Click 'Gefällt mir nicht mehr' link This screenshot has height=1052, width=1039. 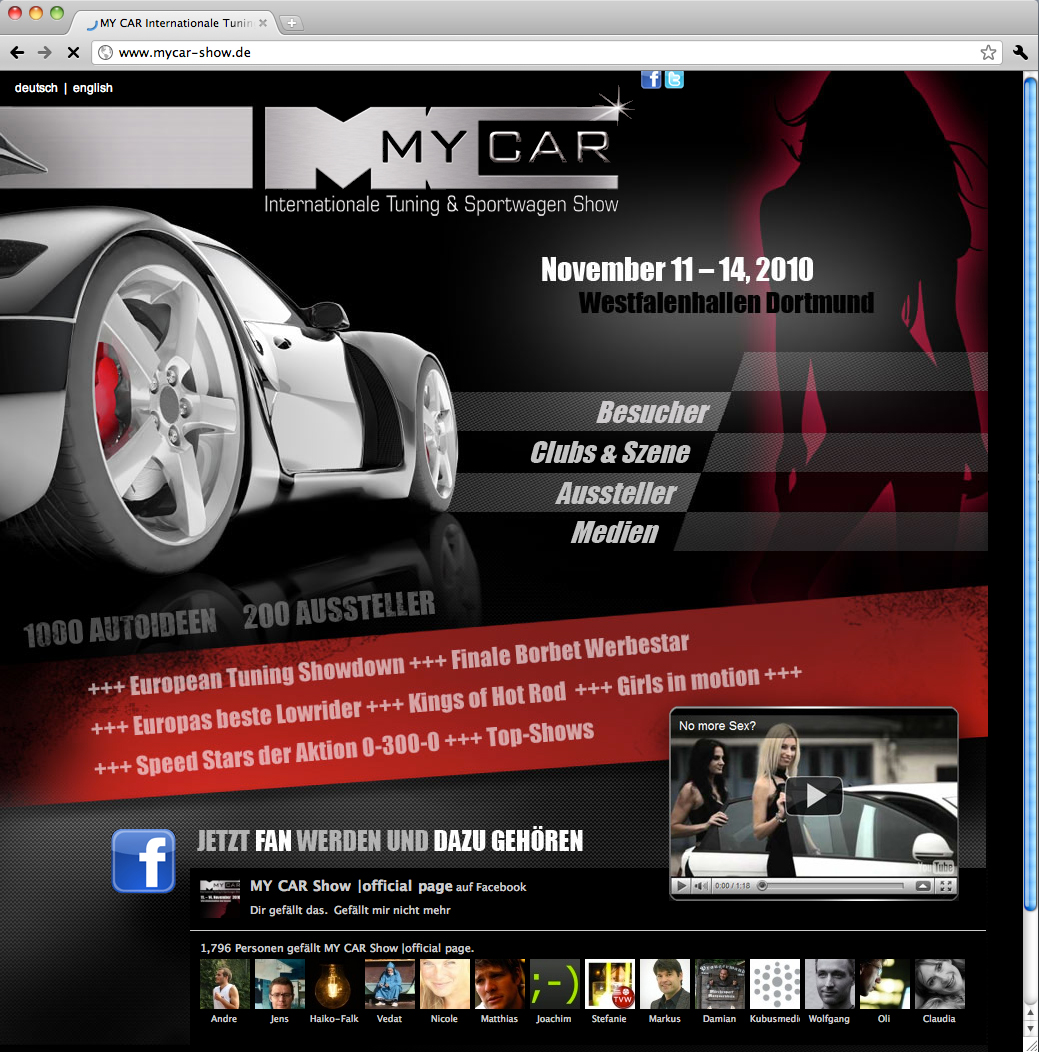(x=392, y=910)
